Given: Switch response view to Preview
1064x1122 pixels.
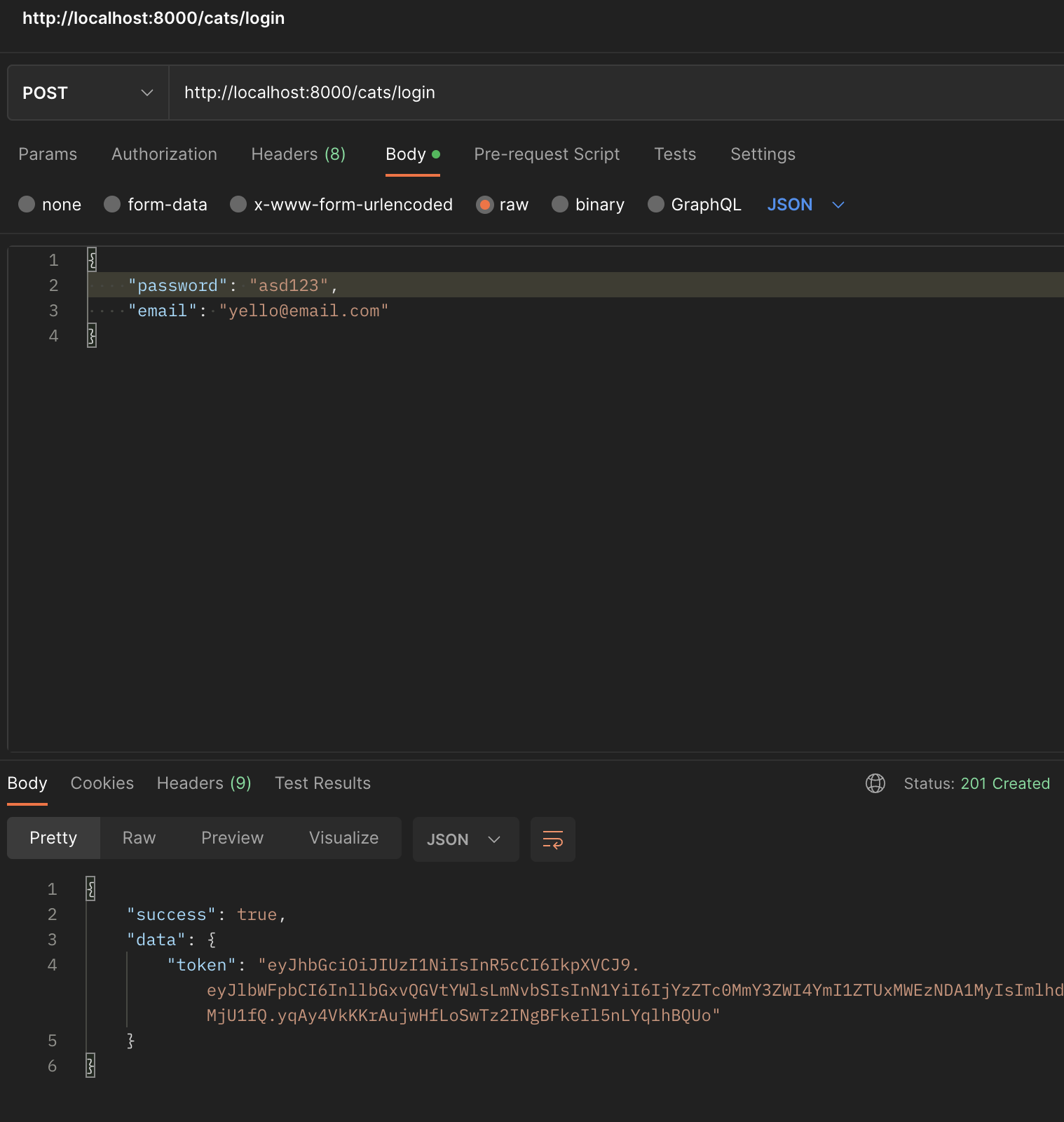Looking at the screenshot, I should (x=232, y=838).
